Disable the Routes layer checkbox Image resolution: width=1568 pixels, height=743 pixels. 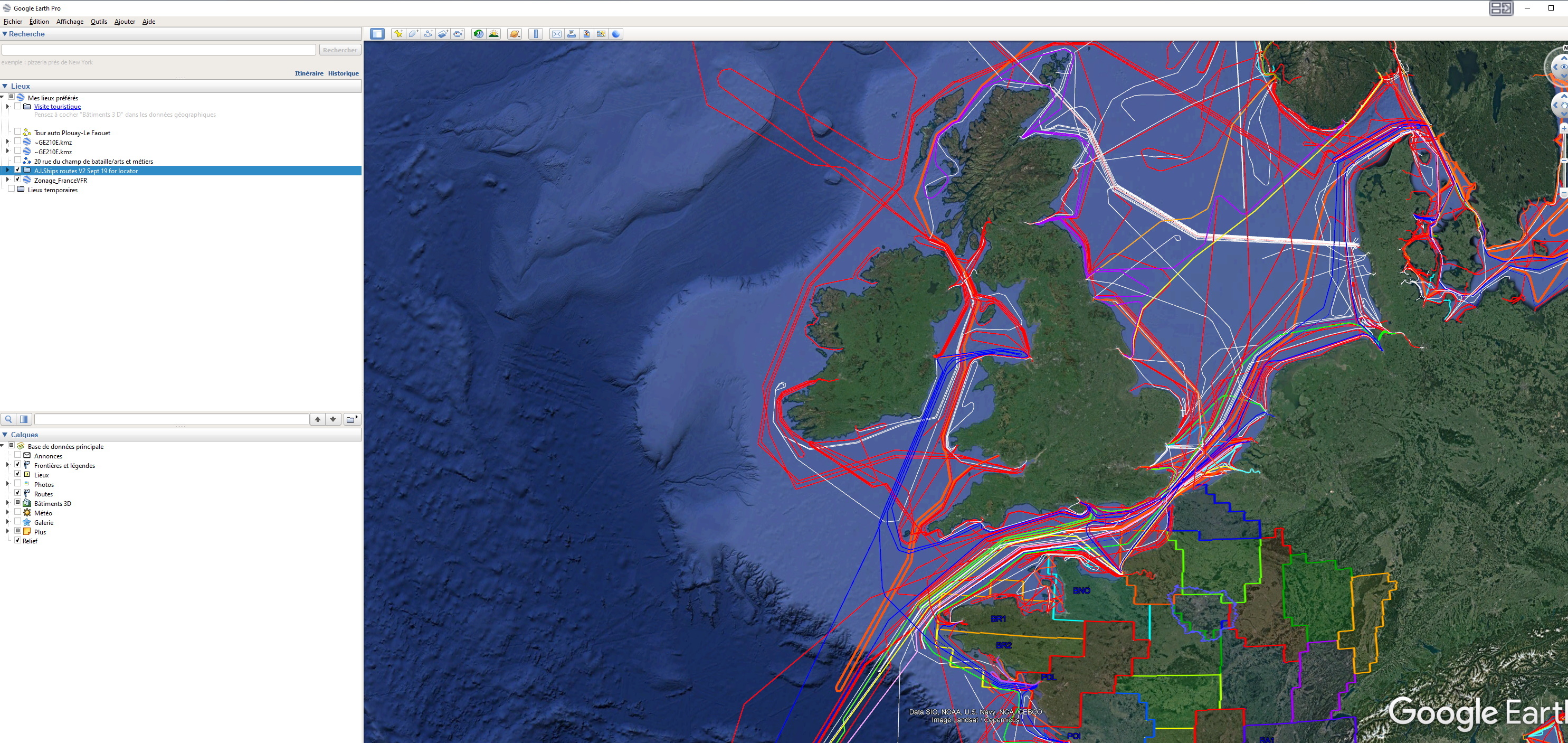tap(17, 493)
